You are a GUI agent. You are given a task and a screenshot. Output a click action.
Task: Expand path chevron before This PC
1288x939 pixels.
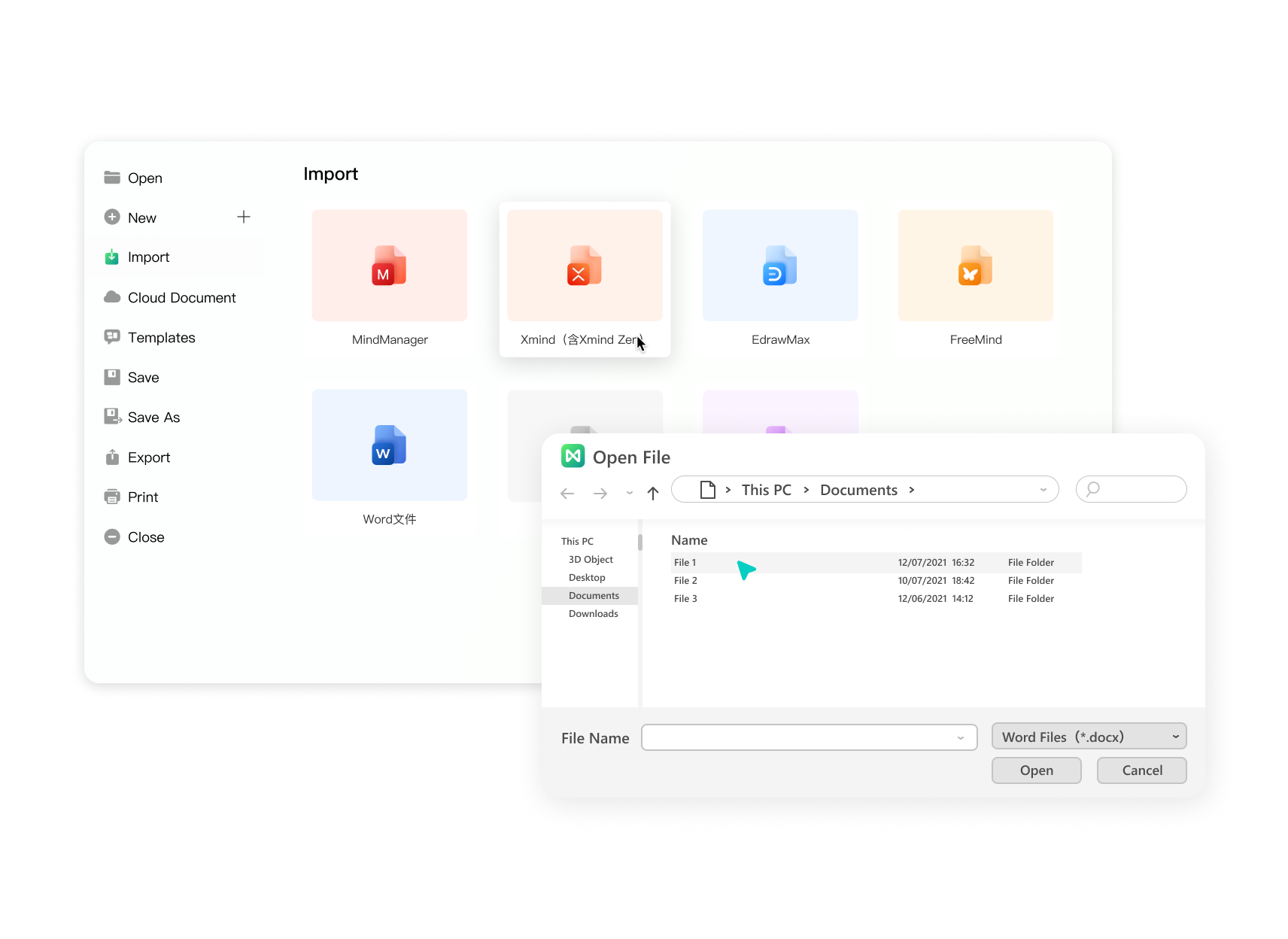[x=728, y=490]
